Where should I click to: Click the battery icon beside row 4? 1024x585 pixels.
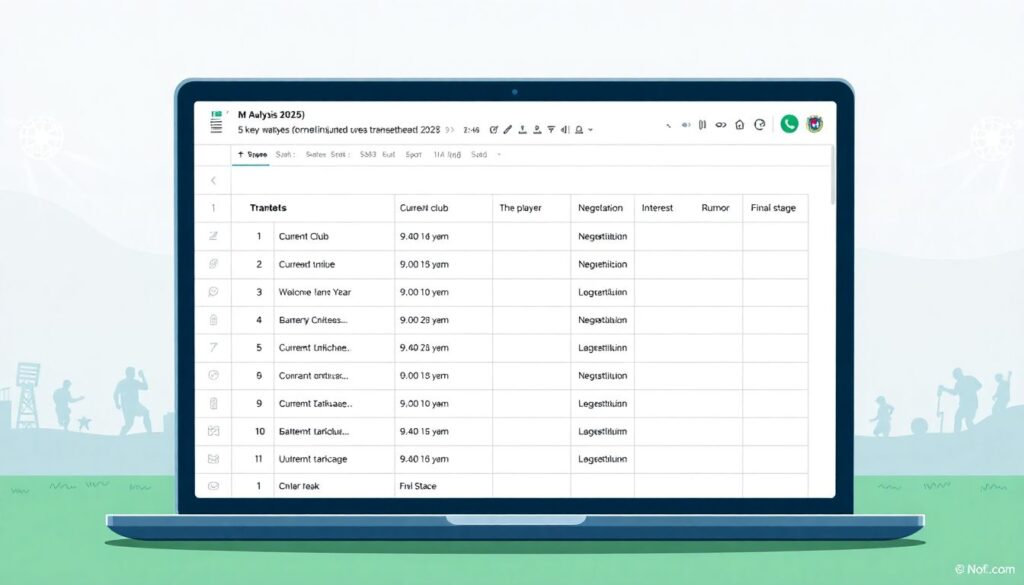[x=212, y=321]
